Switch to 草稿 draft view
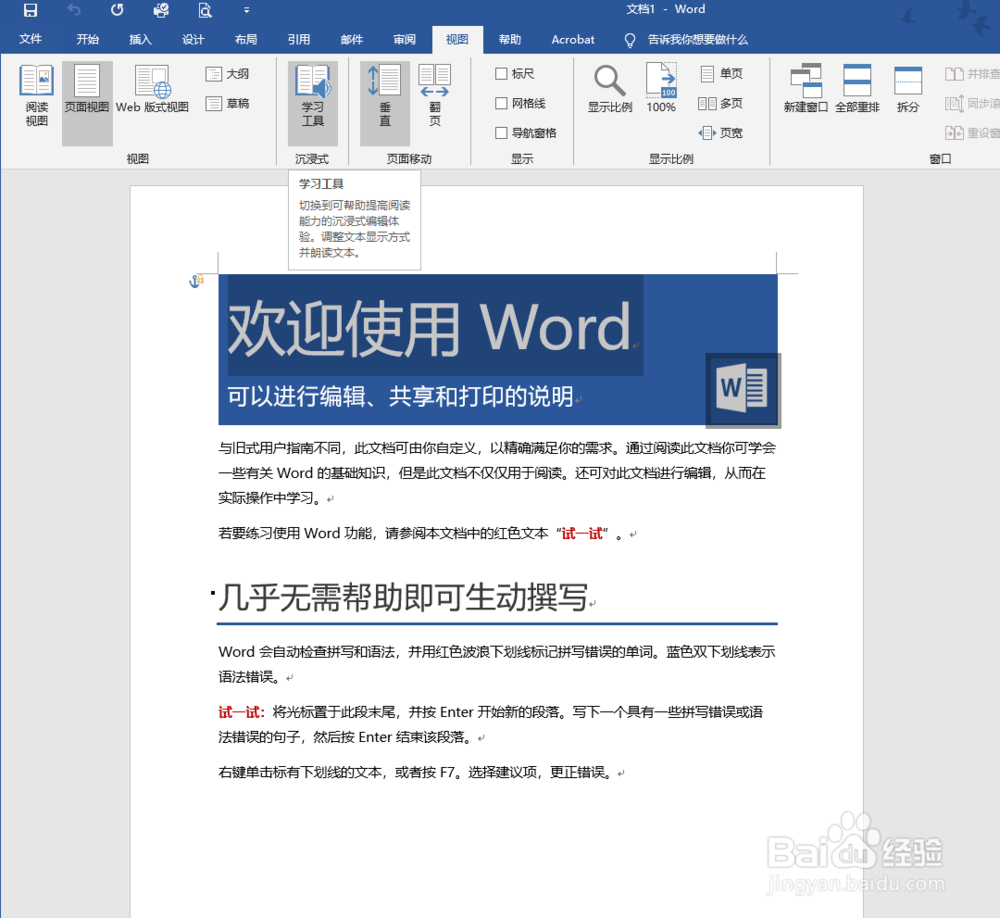Screen dimensions: 1000x918 228,103
